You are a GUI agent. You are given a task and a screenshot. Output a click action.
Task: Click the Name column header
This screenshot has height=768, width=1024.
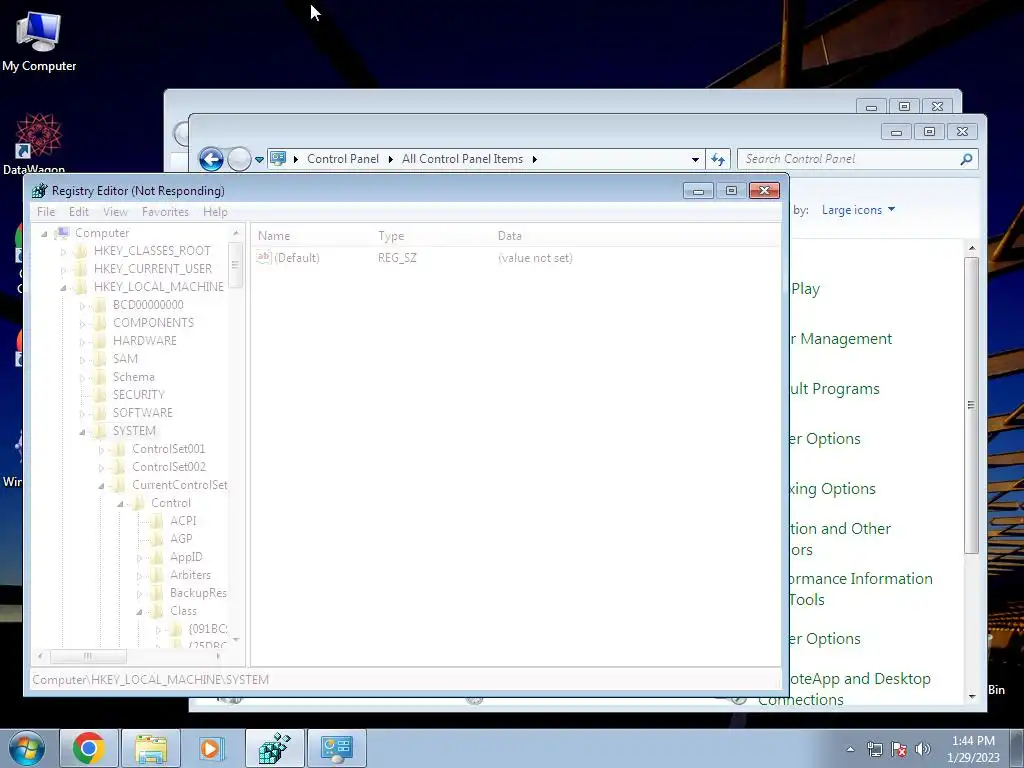pyautogui.click(x=313, y=236)
